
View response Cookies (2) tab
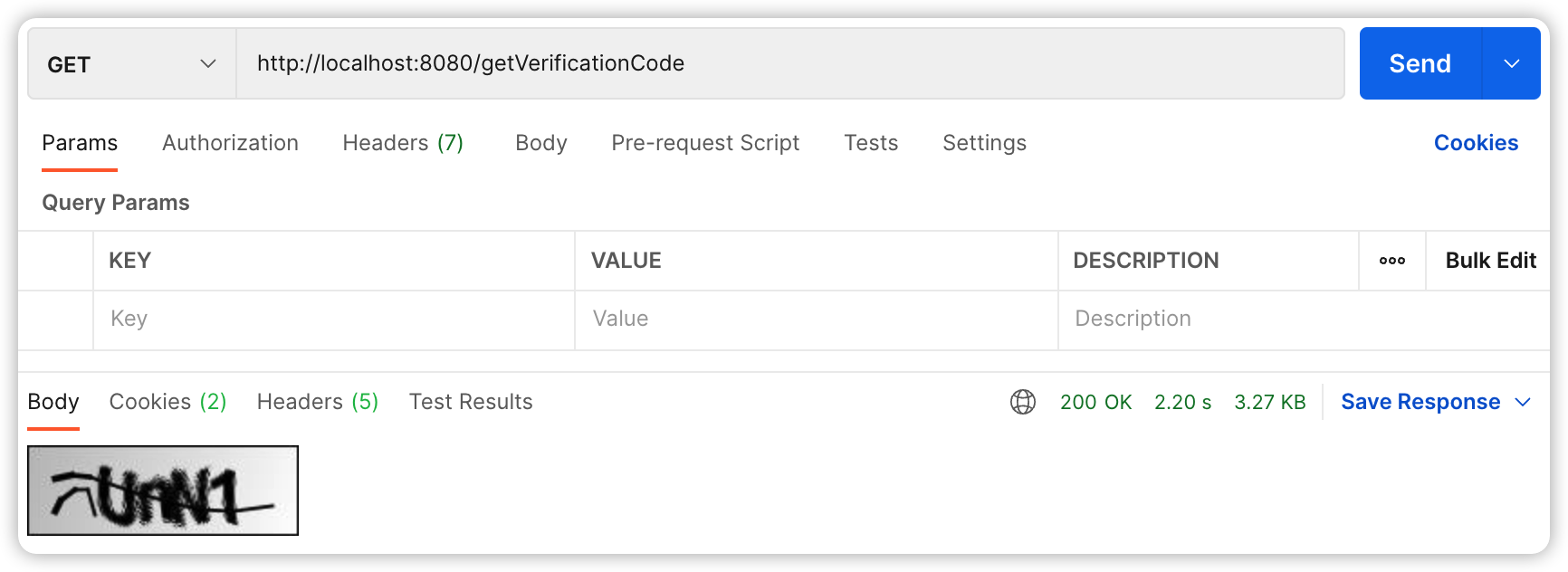coord(167,402)
